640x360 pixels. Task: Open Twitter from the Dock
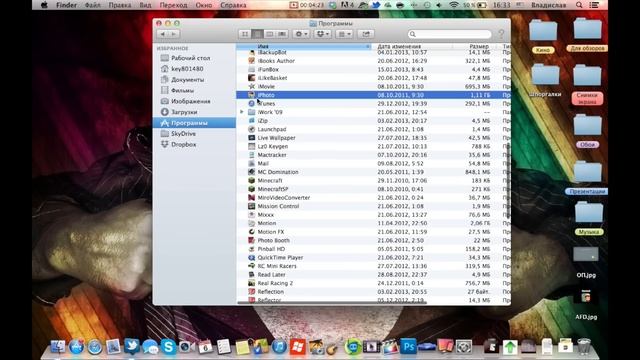point(131,346)
